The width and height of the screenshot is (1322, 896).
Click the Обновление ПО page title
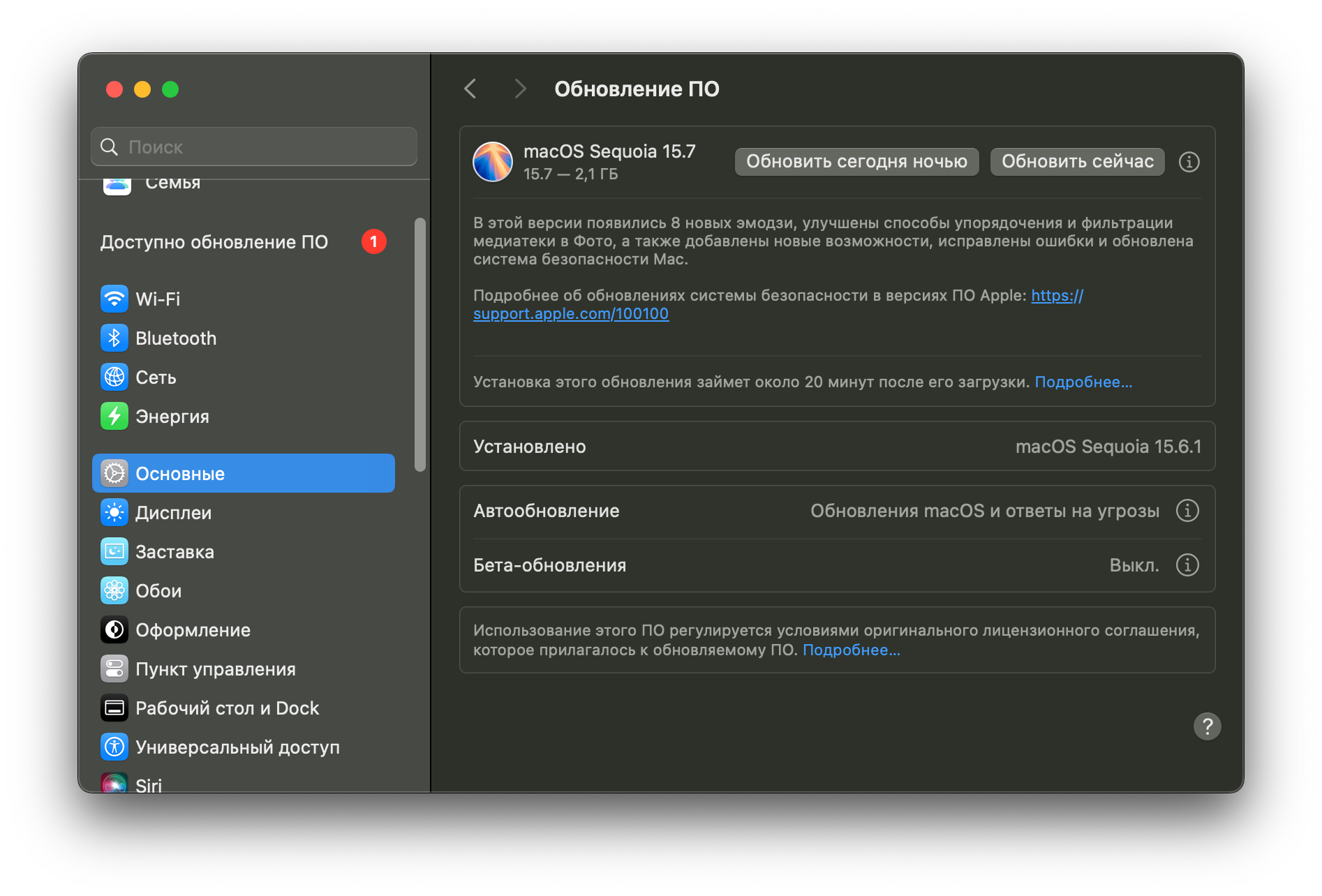pyautogui.click(x=637, y=89)
